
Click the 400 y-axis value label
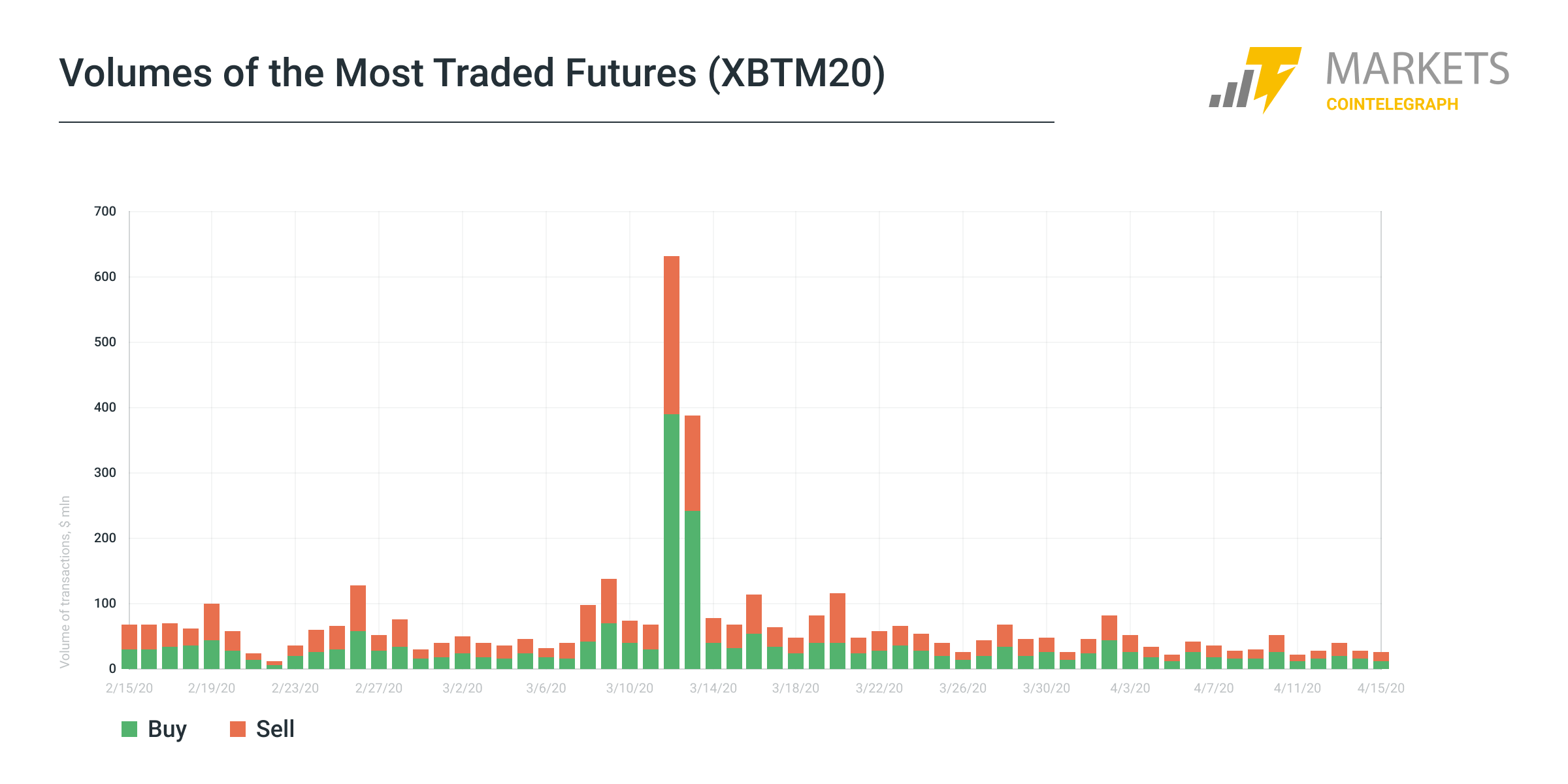[x=105, y=408]
